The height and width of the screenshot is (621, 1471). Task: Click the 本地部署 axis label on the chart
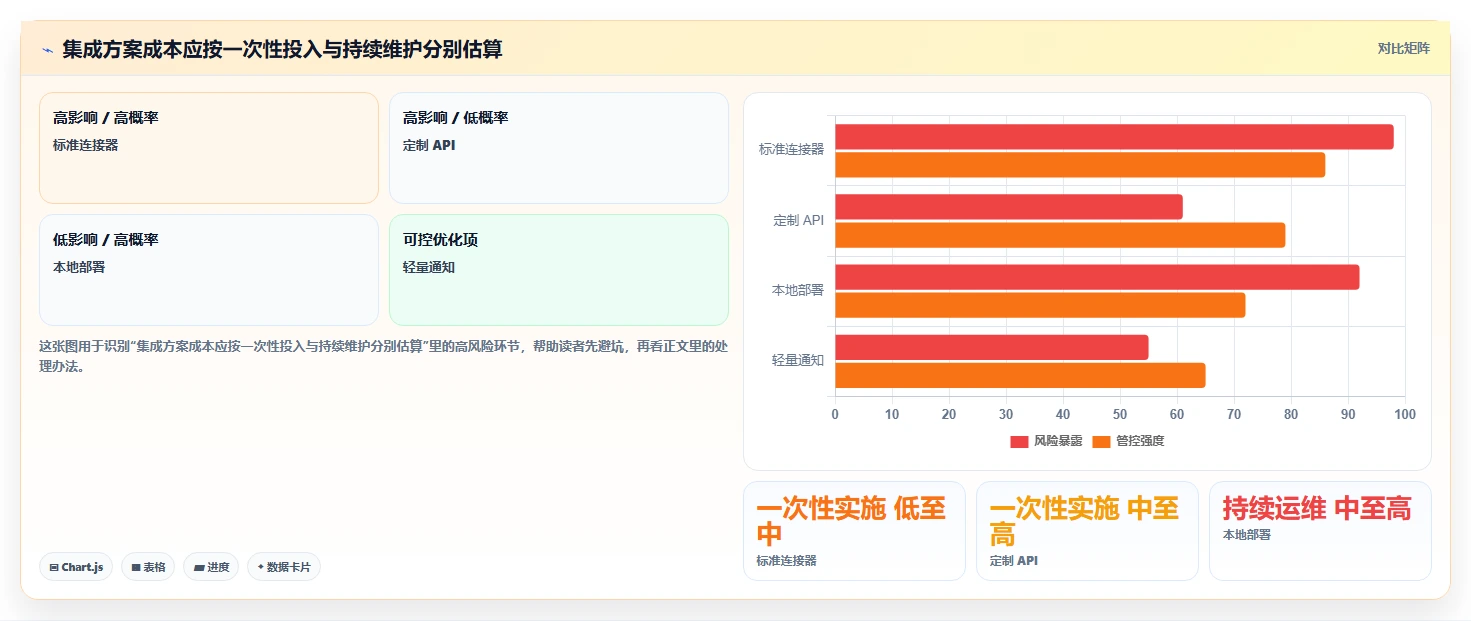(x=798, y=290)
